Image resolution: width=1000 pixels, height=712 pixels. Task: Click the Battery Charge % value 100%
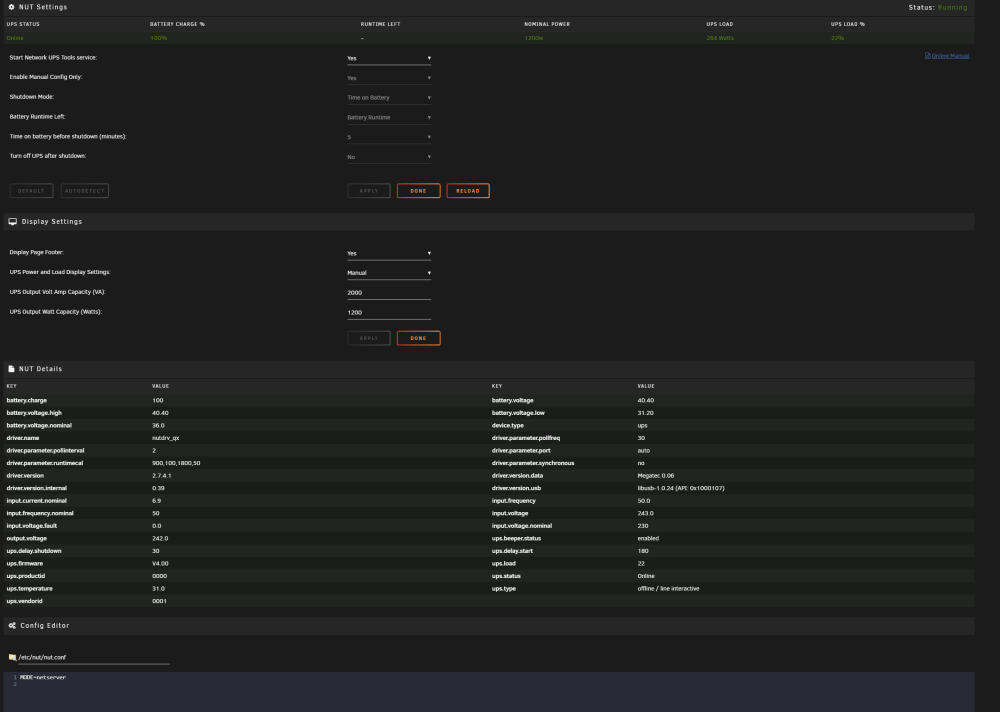[x=159, y=38]
